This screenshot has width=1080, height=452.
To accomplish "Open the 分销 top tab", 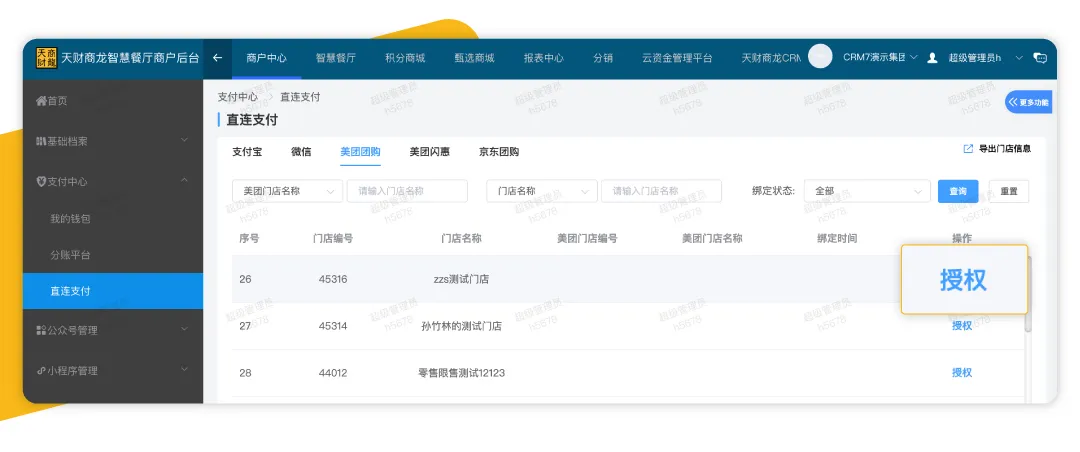I will pos(603,58).
